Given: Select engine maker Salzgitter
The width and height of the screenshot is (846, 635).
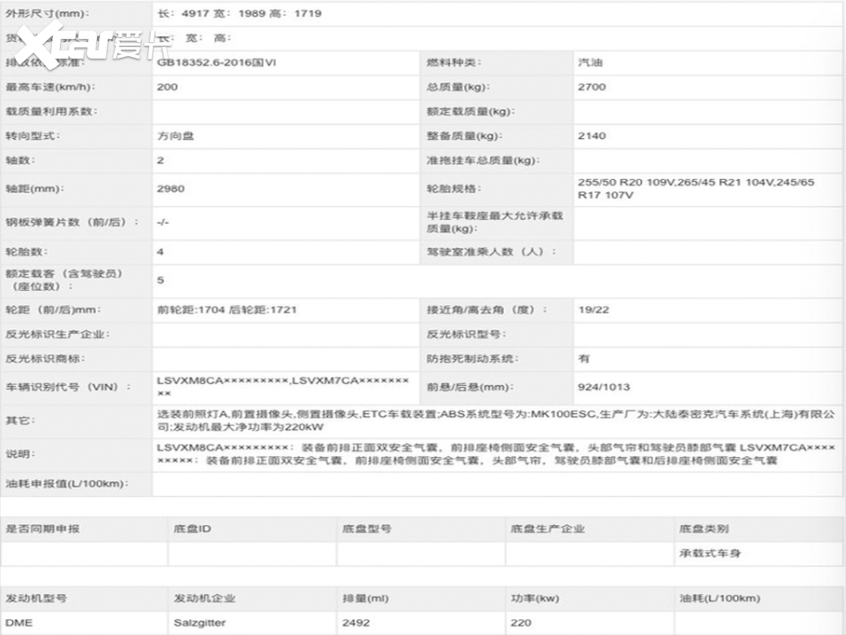Looking at the screenshot, I should [x=200, y=623].
